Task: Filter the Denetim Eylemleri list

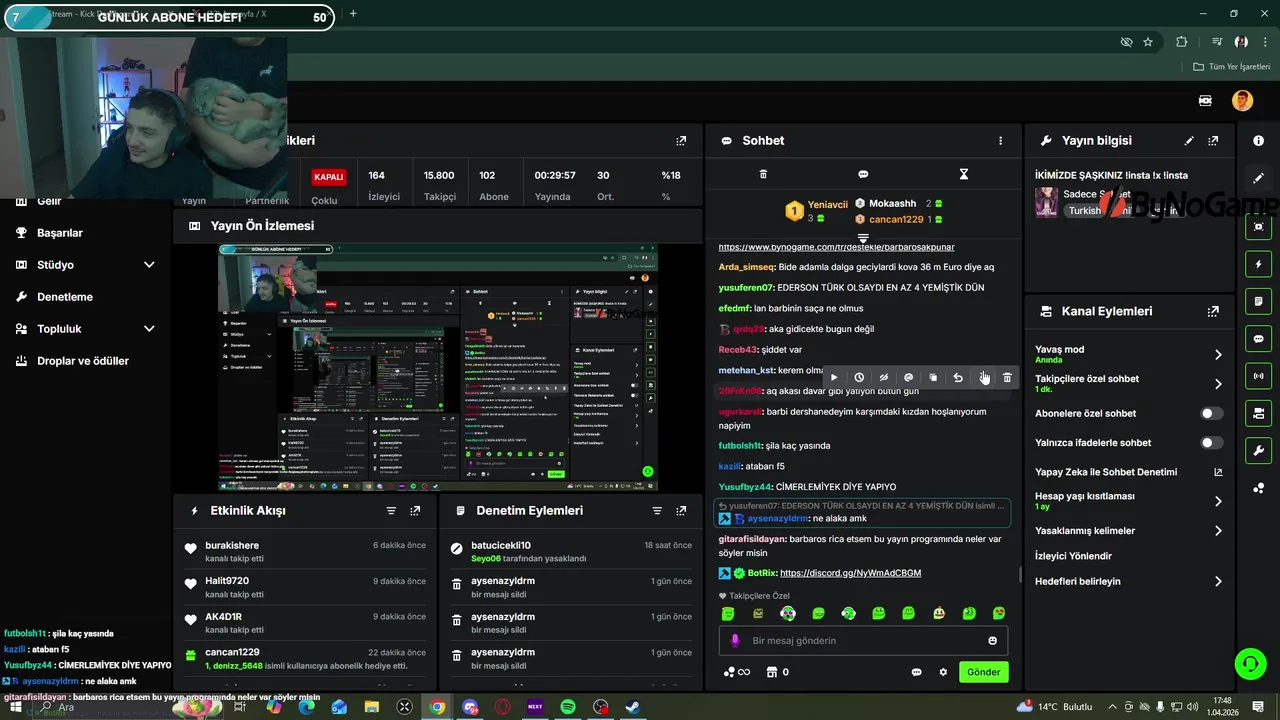Action: [657, 510]
